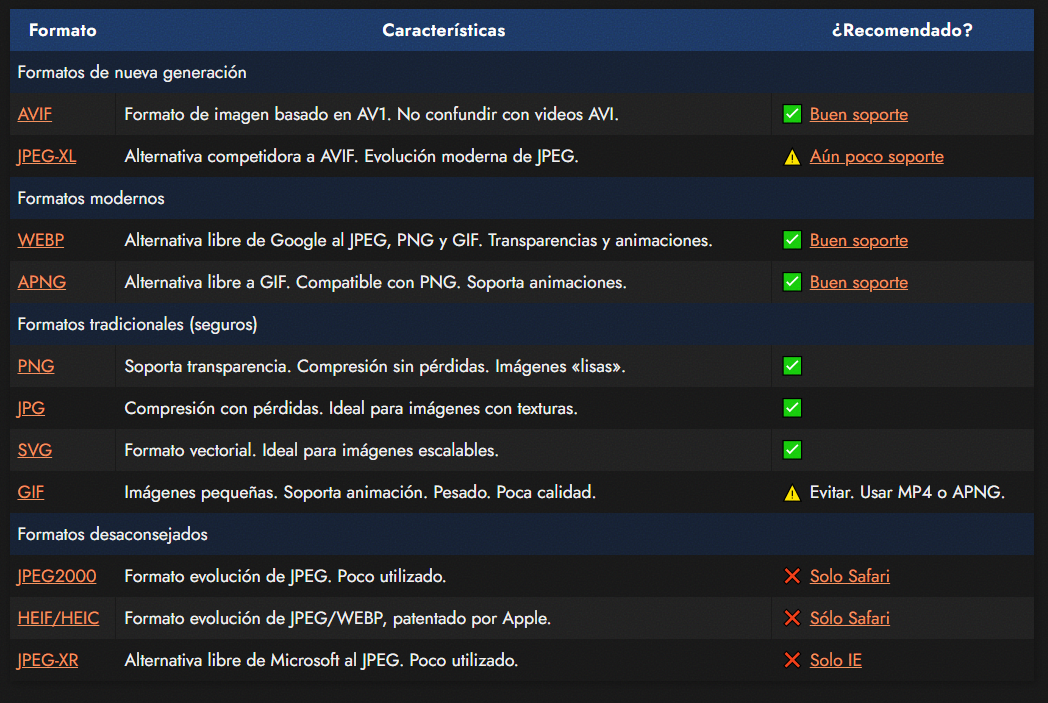Viewport: 1048px width, 703px height.
Task: Follow the WEBP format link
Action: (41, 240)
